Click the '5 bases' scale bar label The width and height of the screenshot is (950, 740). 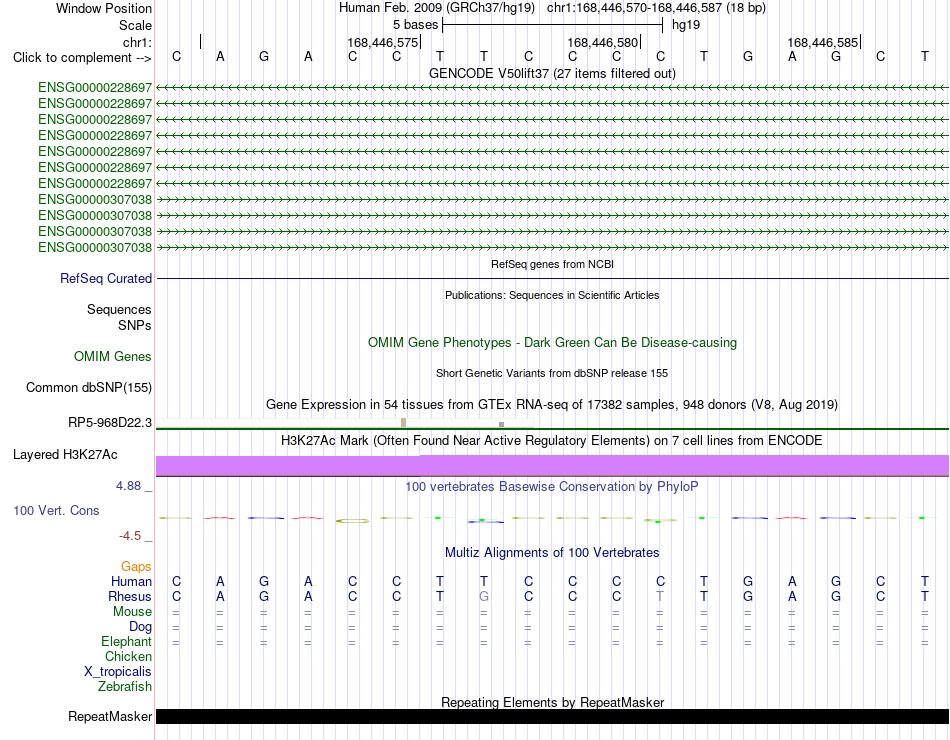(415, 25)
